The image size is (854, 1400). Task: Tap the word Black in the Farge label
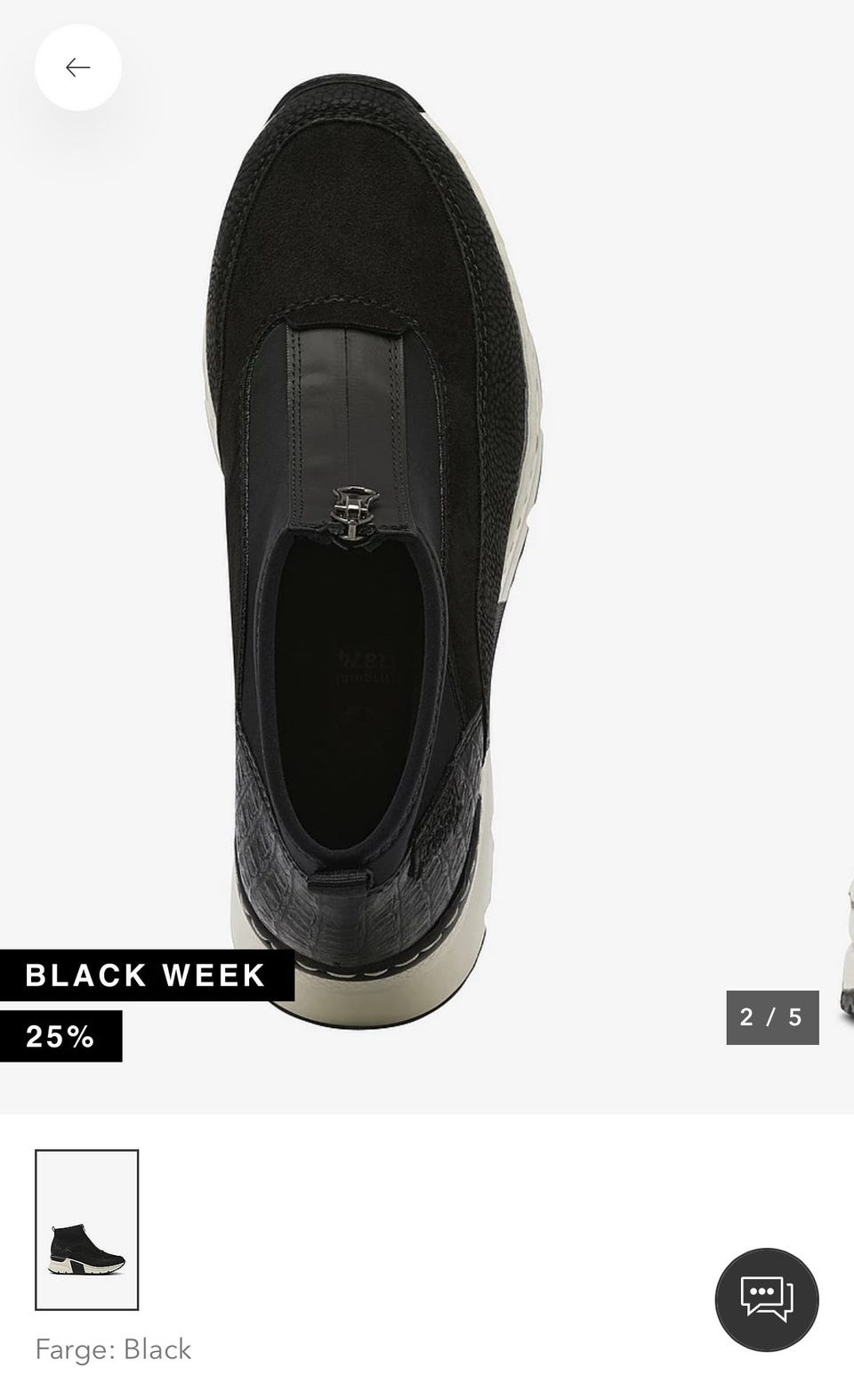(x=157, y=1349)
